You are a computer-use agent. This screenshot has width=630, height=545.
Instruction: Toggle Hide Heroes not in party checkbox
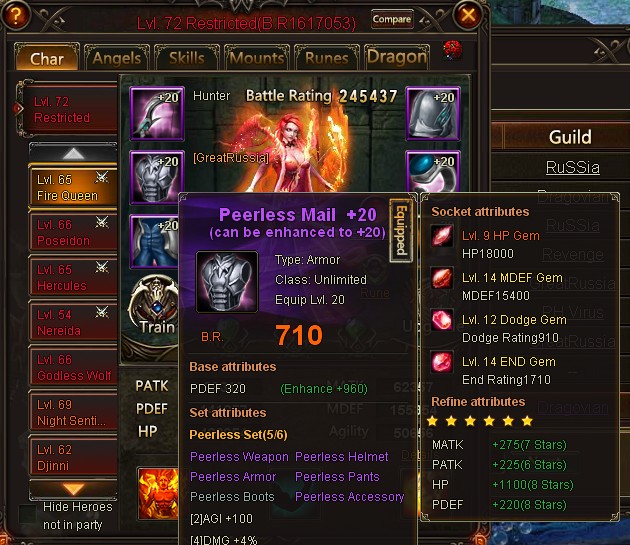[x=27, y=514]
